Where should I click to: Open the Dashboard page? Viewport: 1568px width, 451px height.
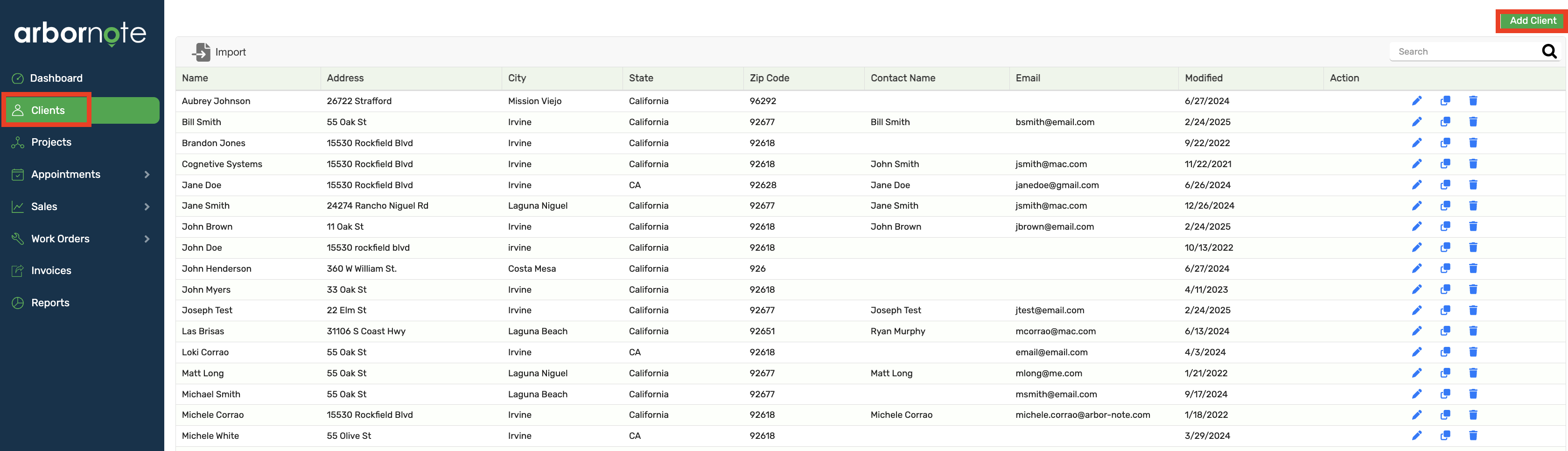(x=56, y=78)
